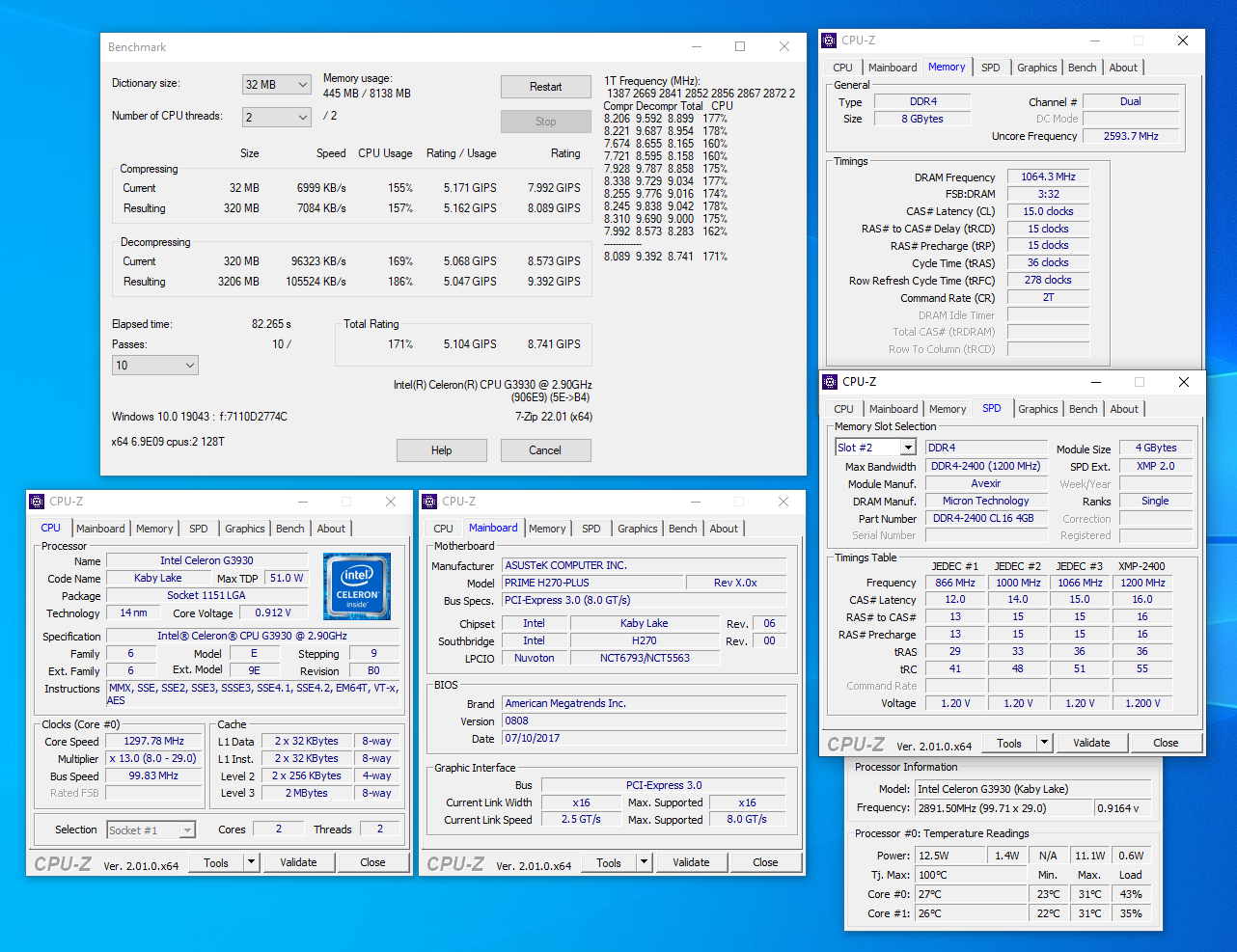Viewport: 1237px width, 952px height.
Task: Close the 7-Zip Benchmark window
Action: (784, 46)
